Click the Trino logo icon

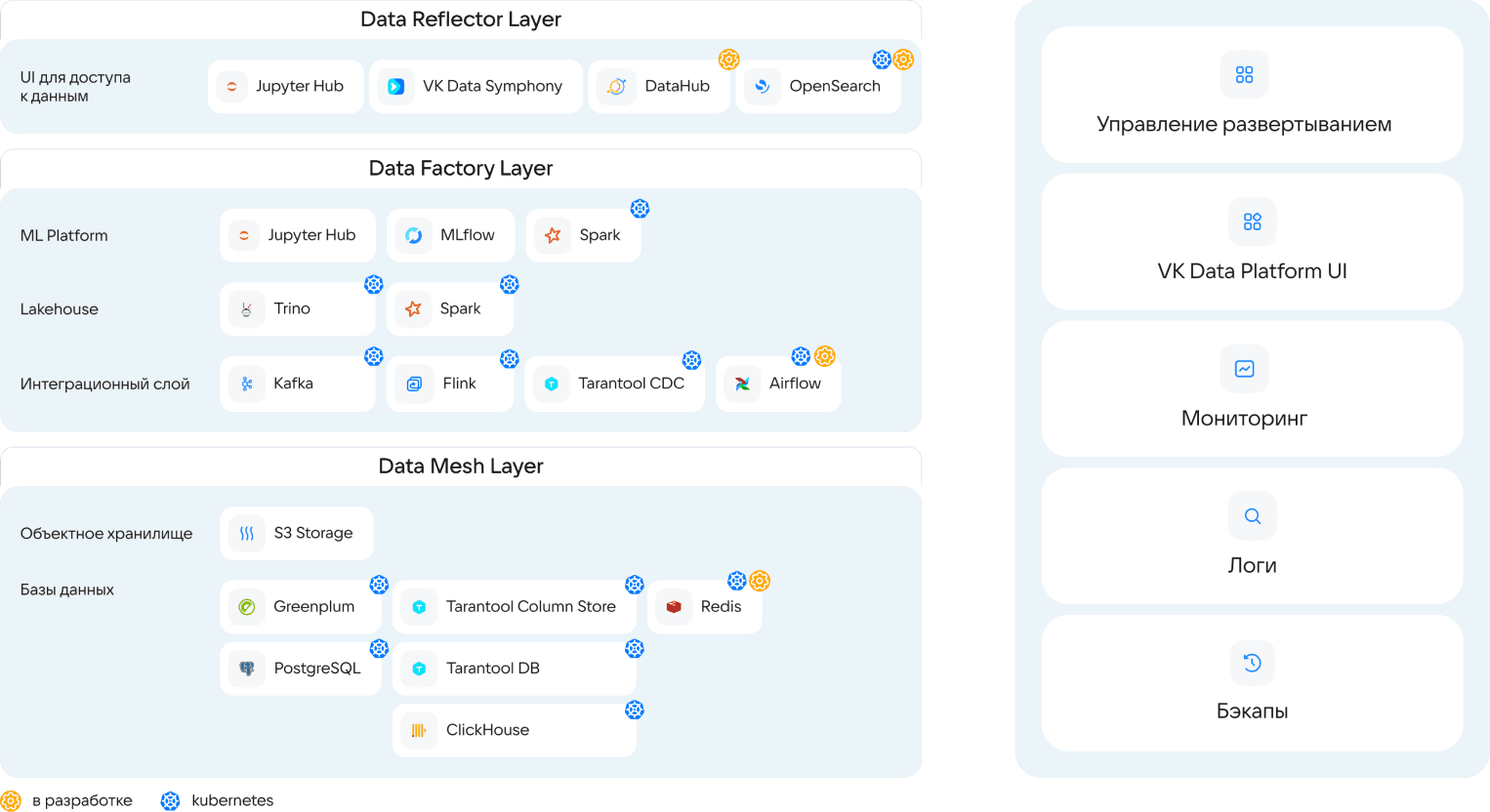[x=247, y=309]
